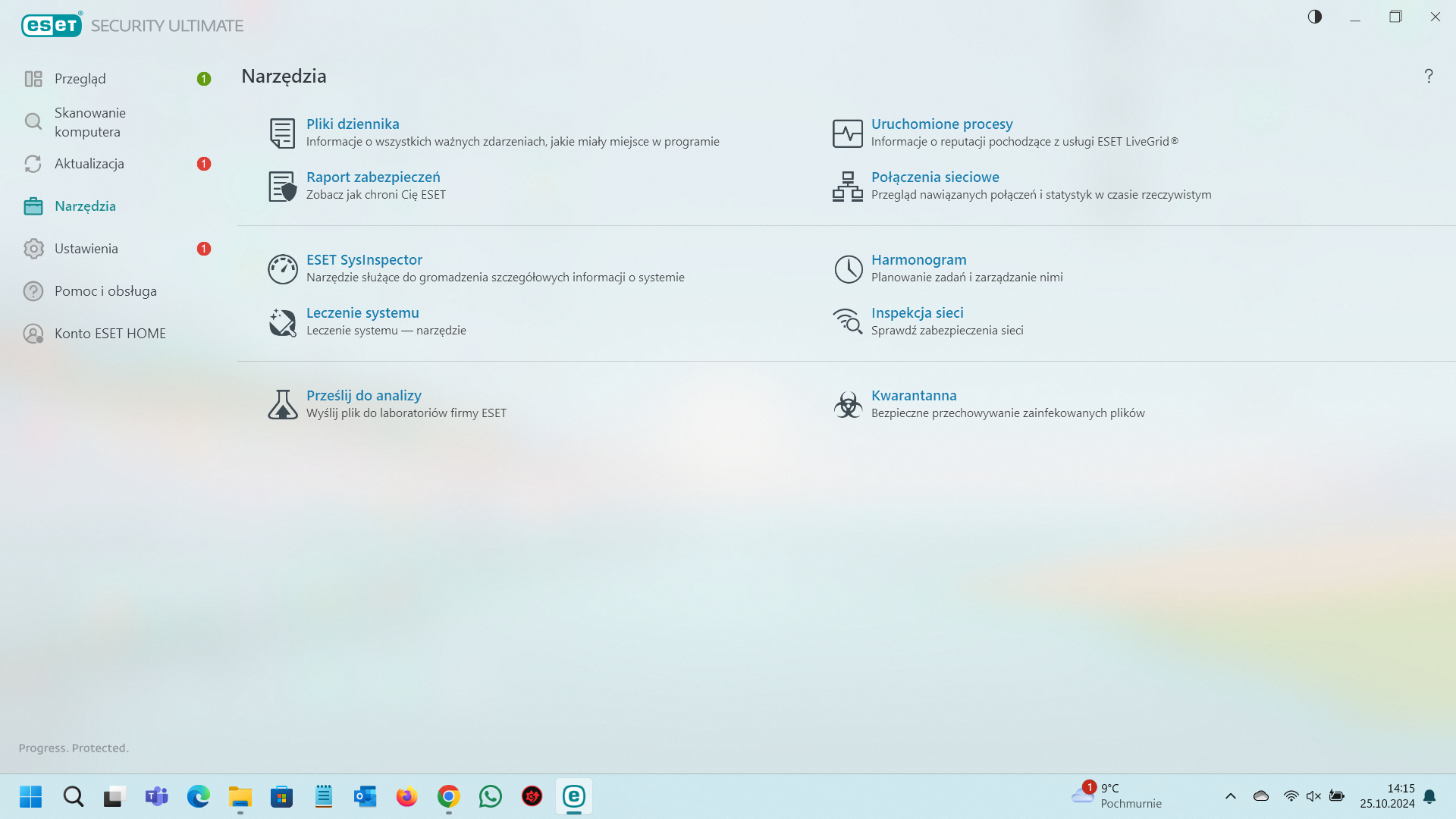Launch ESET SysInspector link

click(x=364, y=259)
